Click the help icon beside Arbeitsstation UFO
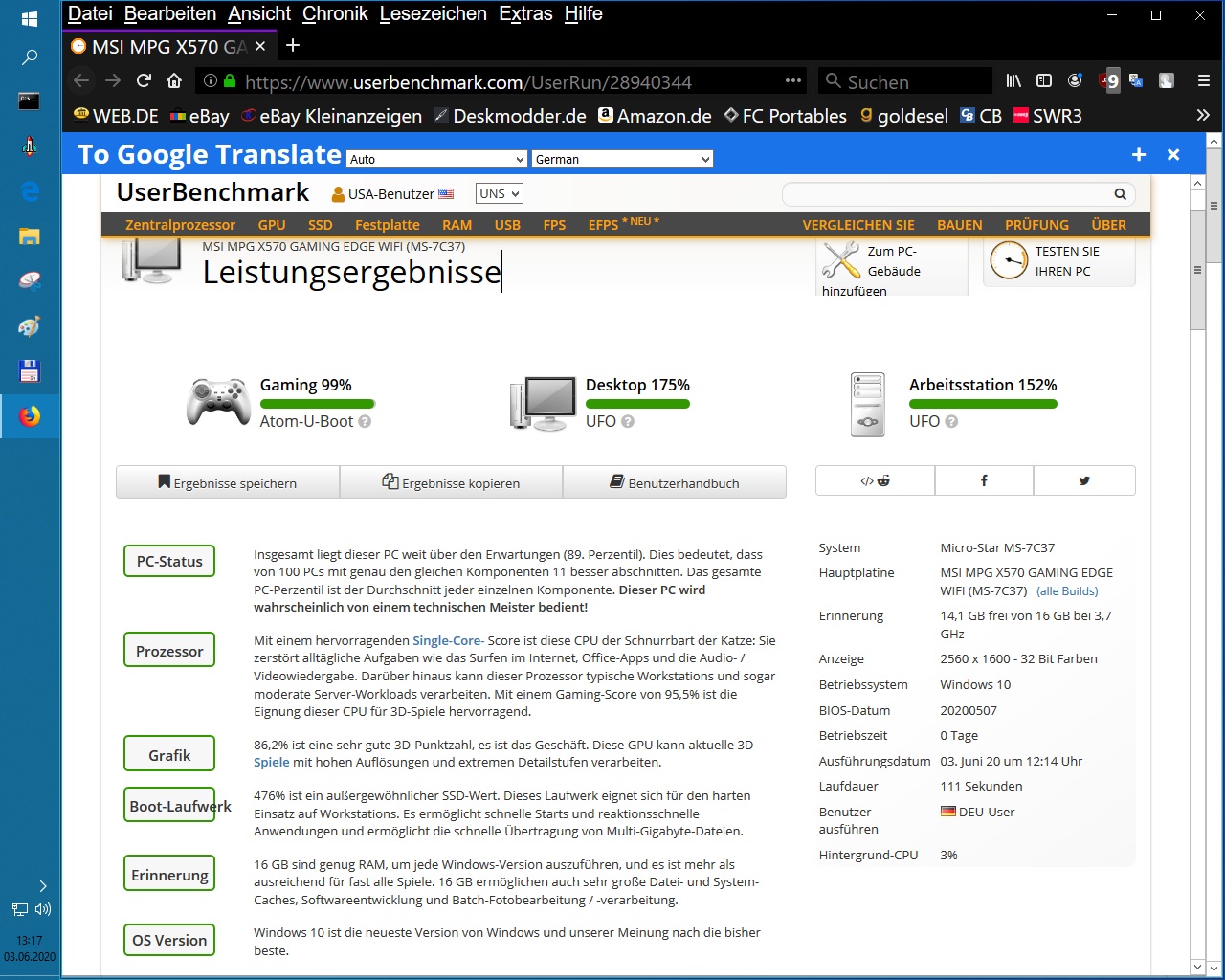 951,421
